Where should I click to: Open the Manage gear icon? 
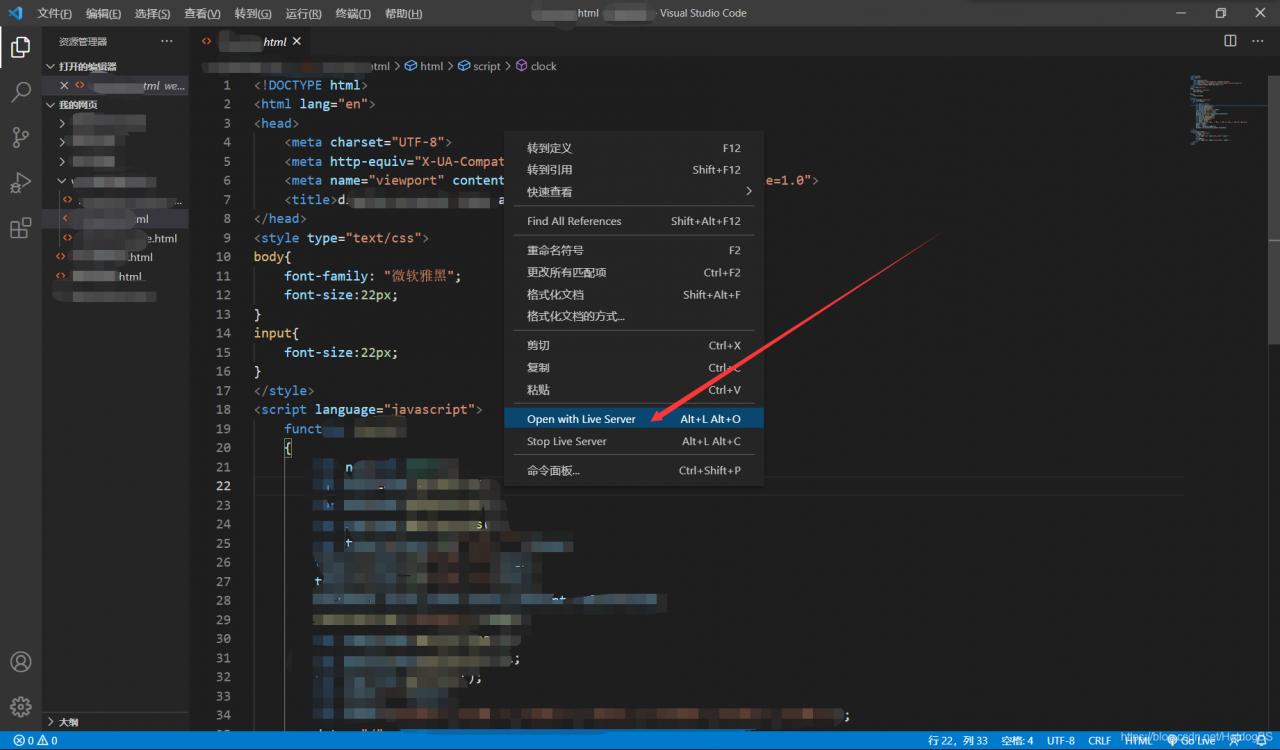[x=20, y=707]
